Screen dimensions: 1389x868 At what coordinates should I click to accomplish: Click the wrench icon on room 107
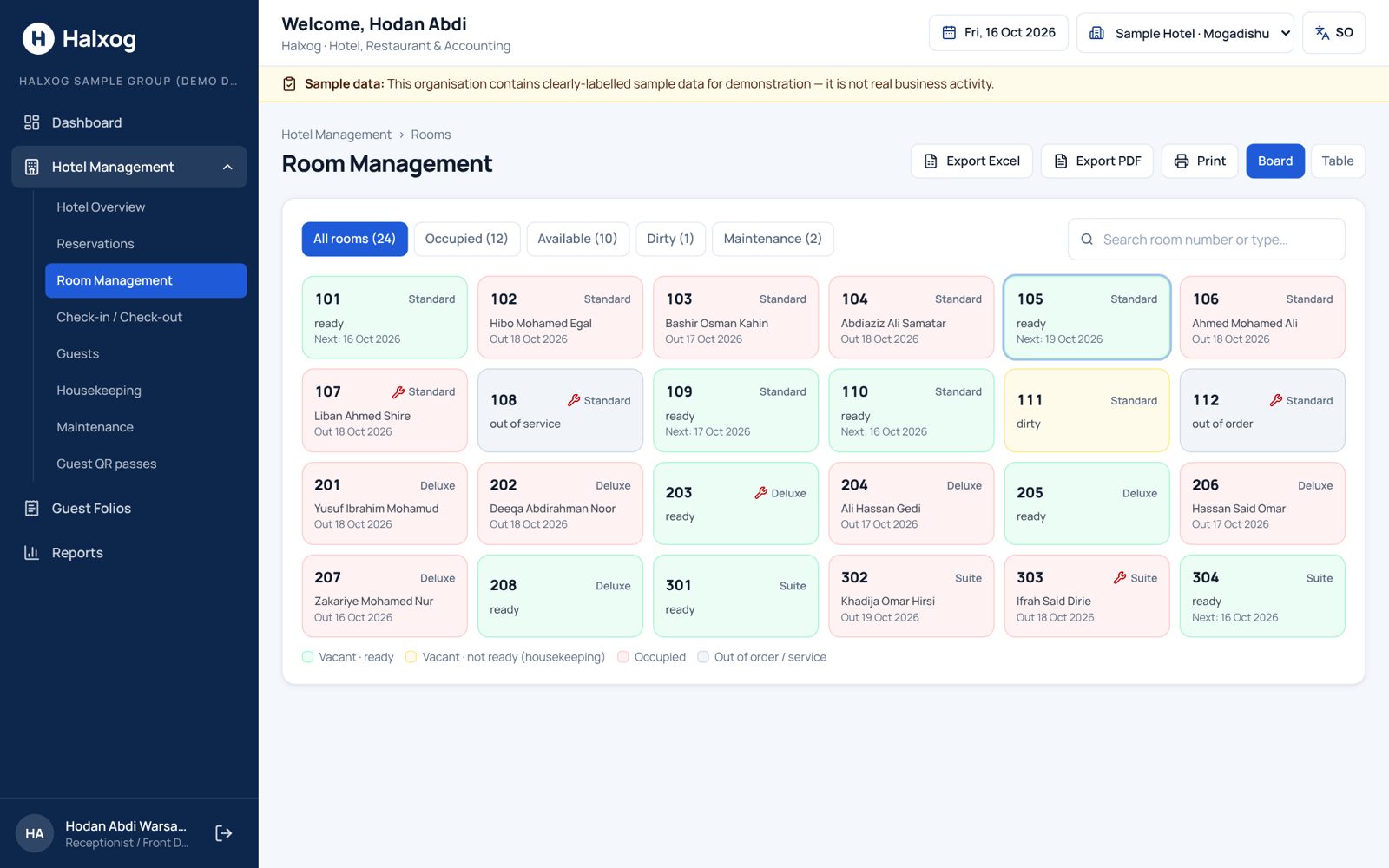(398, 392)
